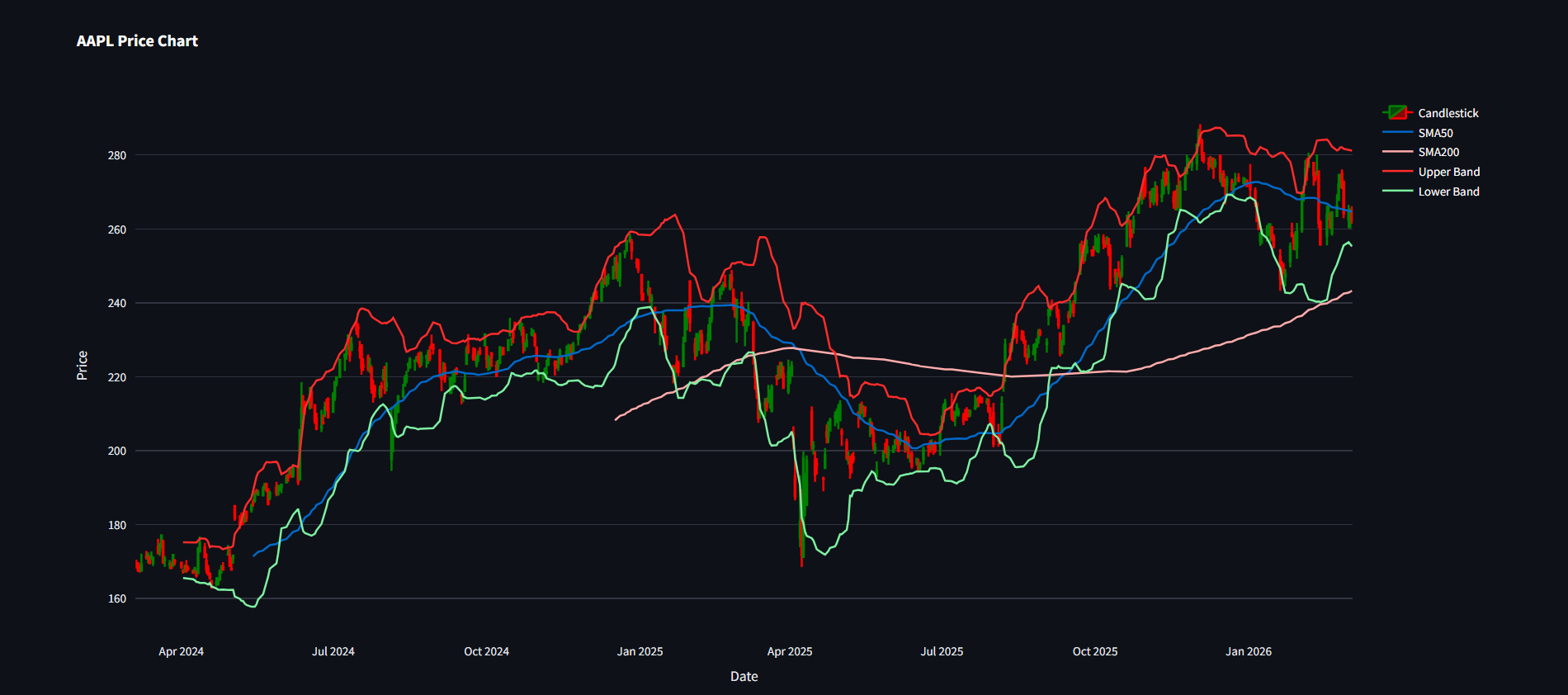Hide the SMA50 line via legend label
This screenshot has width=1568, height=695.
[x=1435, y=133]
